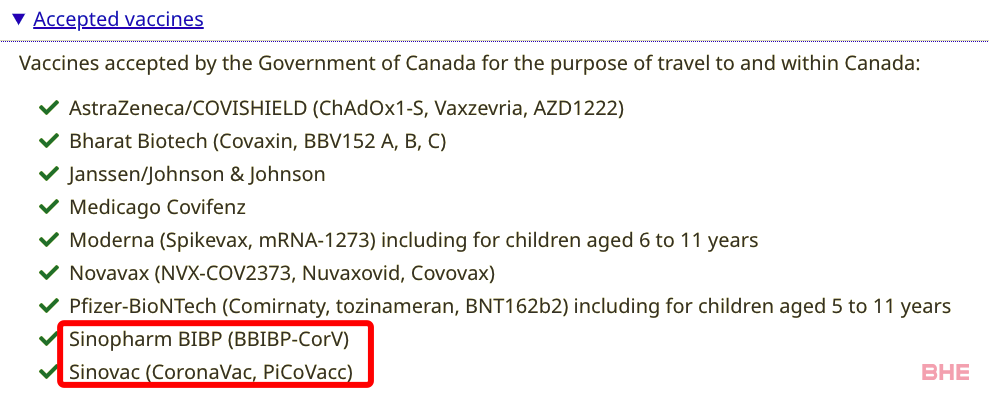
Task: Click the Novavax Nuvaxovid list item
Action: click(x=282, y=273)
